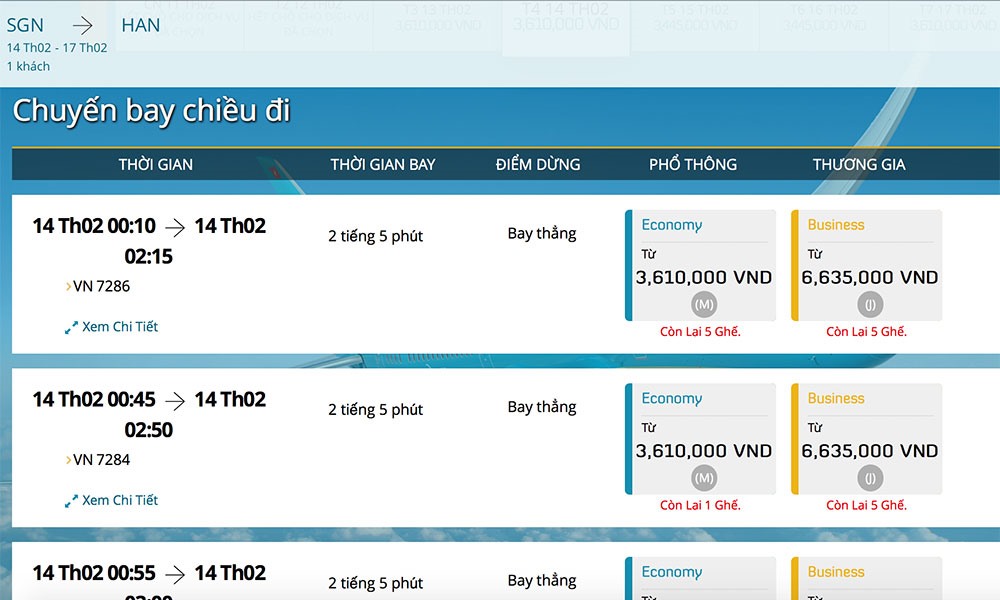Screen dimensions: 1000x600
Task: Open flight number VN 7284
Action: point(101,460)
